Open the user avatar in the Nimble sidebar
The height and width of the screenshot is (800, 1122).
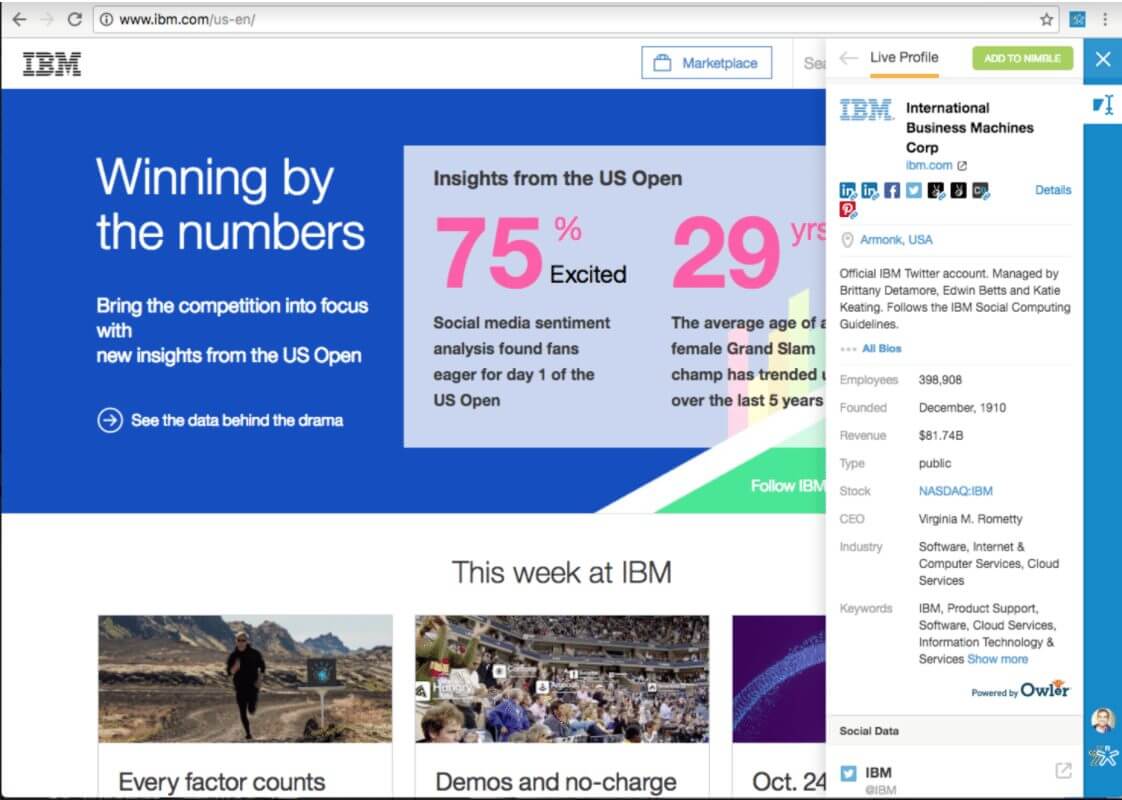pyautogui.click(x=1102, y=720)
